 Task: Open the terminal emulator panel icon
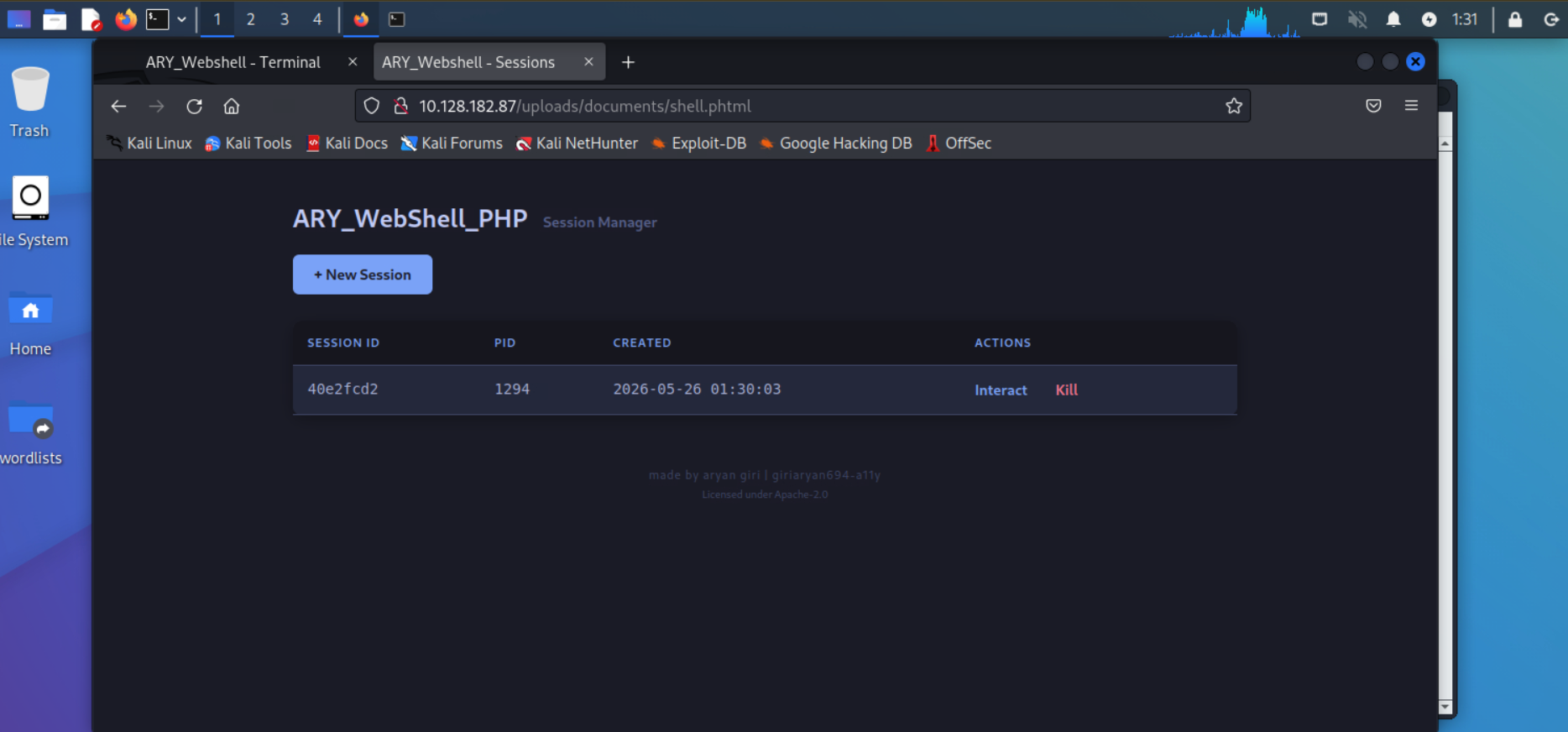click(x=158, y=18)
